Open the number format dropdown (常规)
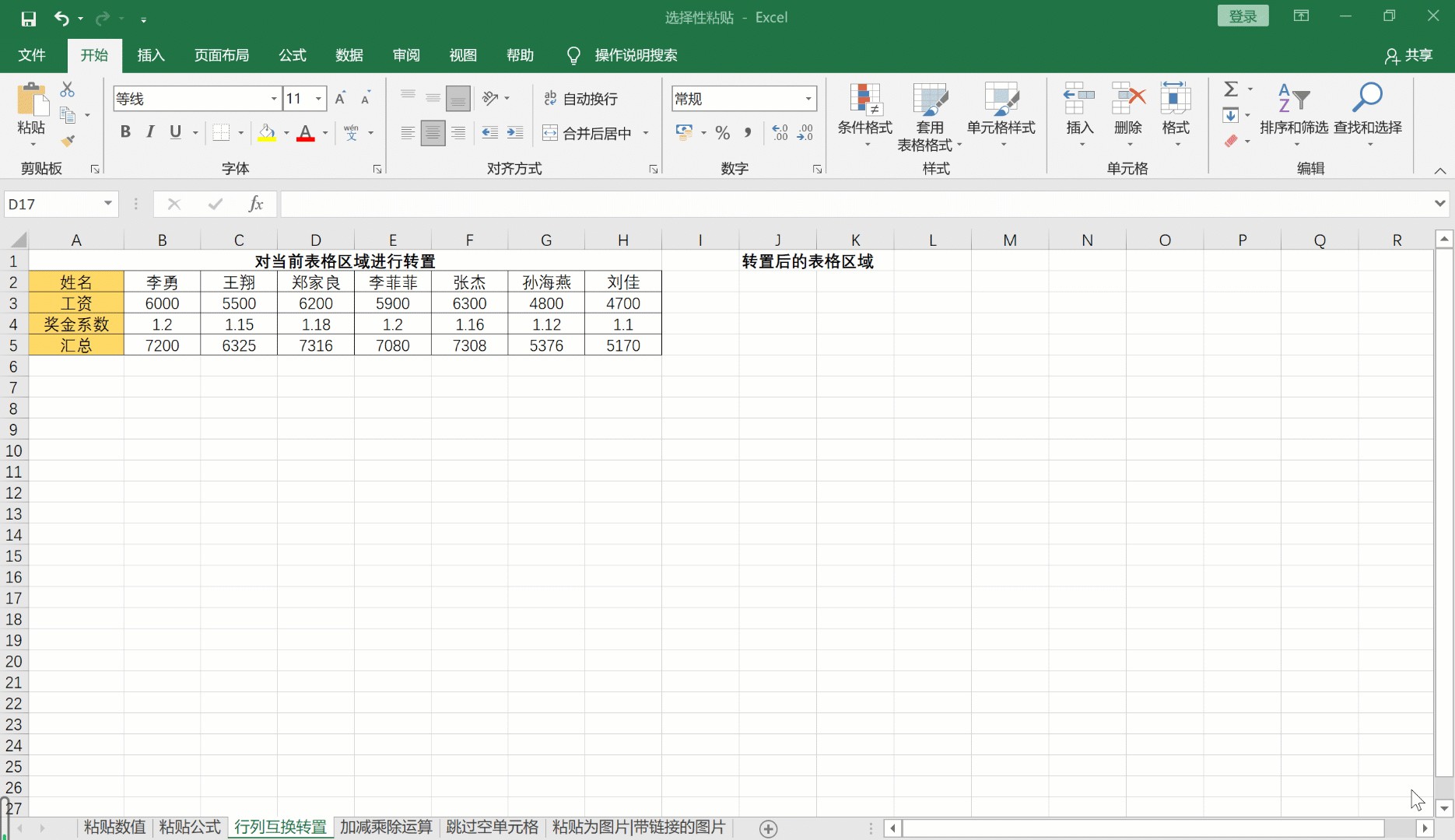The width and height of the screenshot is (1455, 840). coord(808,99)
